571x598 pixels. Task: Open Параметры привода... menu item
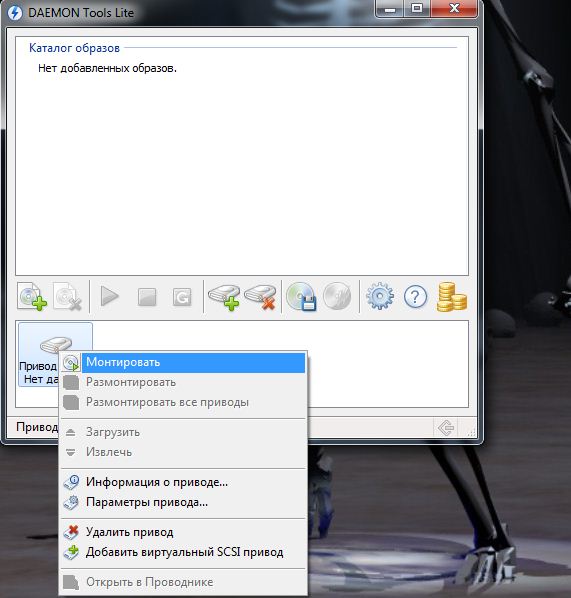coord(183,502)
